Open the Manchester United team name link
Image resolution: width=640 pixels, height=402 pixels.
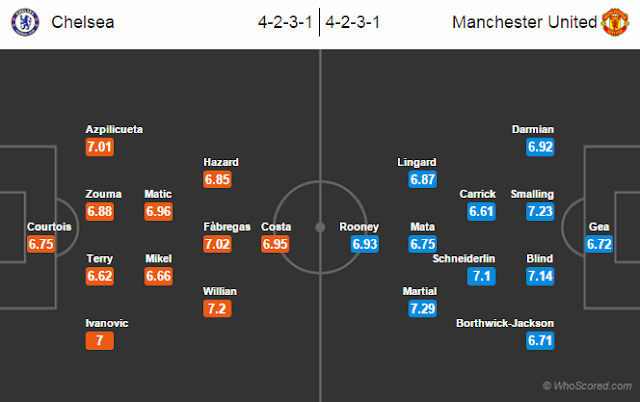tap(524, 22)
